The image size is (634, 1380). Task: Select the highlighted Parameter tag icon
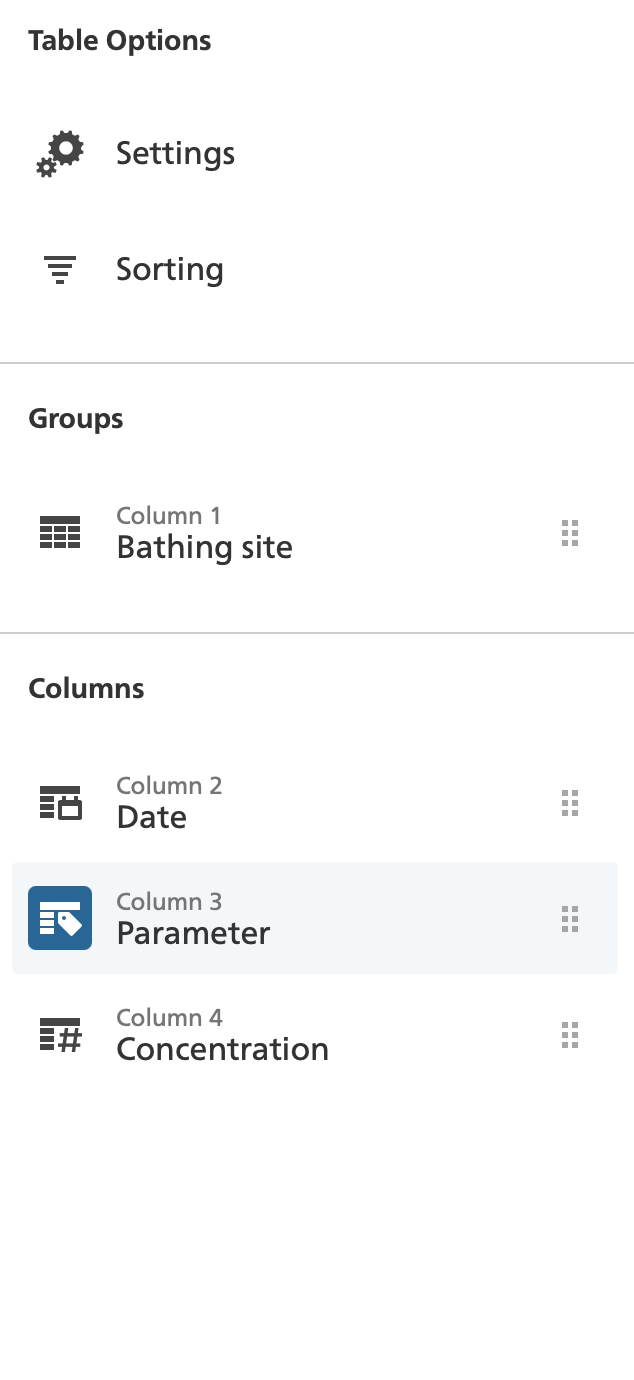(59, 917)
